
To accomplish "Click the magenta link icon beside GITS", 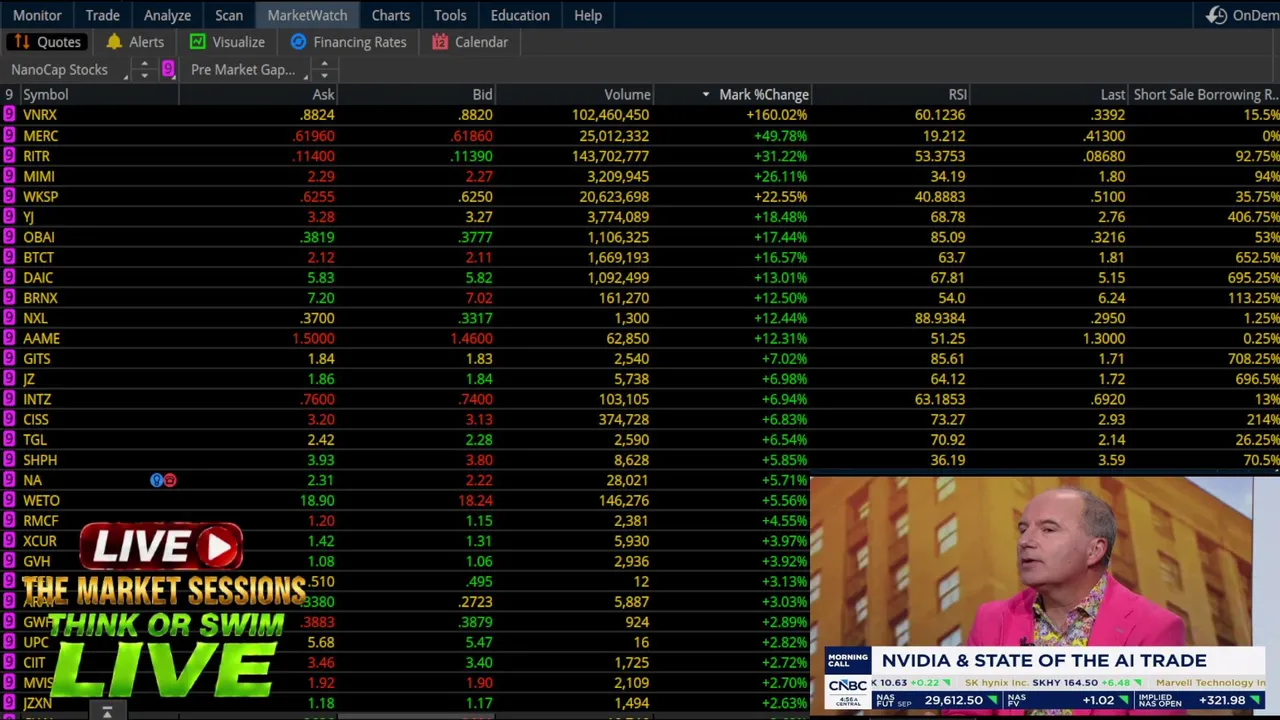I will [x=9, y=358].
